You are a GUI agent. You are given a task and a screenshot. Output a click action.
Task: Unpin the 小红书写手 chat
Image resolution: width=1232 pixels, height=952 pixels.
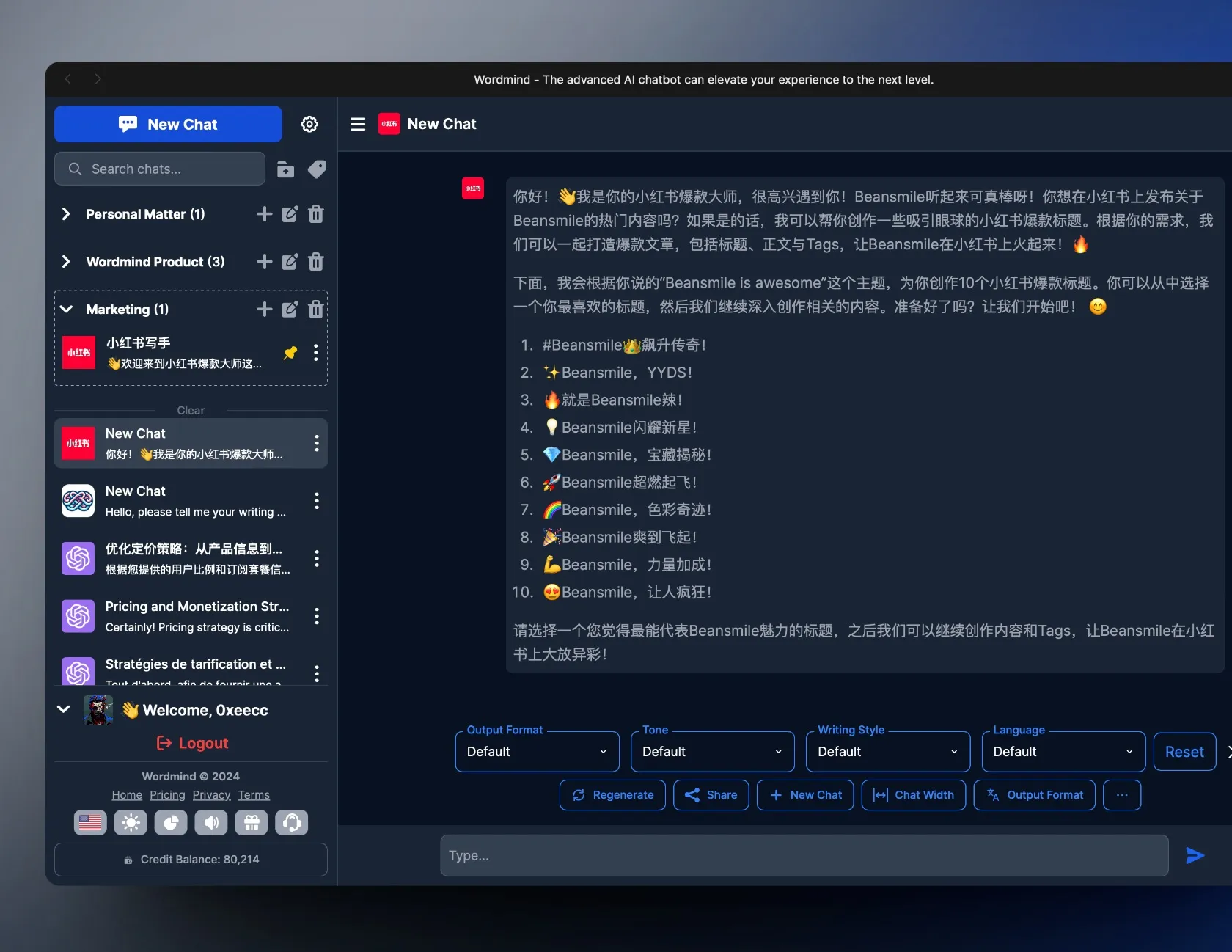(290, 353)
